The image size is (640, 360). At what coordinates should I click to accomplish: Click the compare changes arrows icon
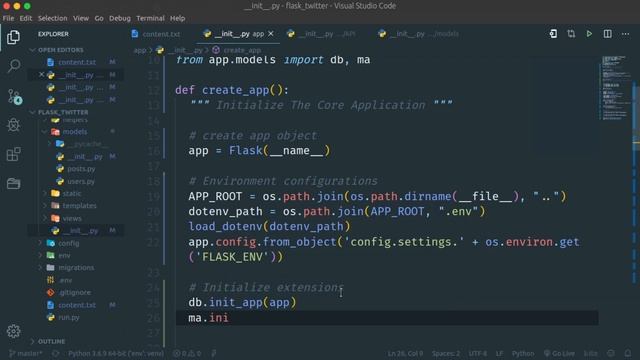(571, 34)
